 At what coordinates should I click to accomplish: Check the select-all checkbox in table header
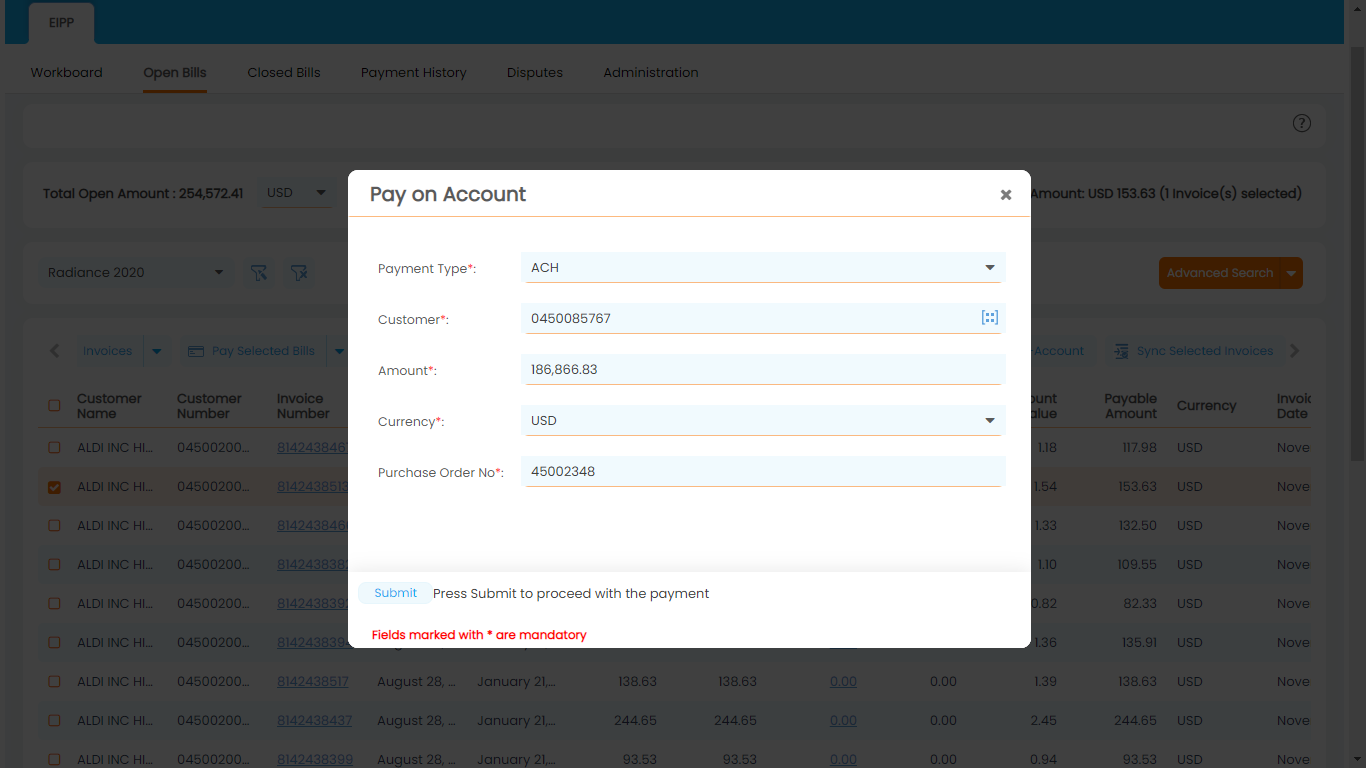coord(54,406)
